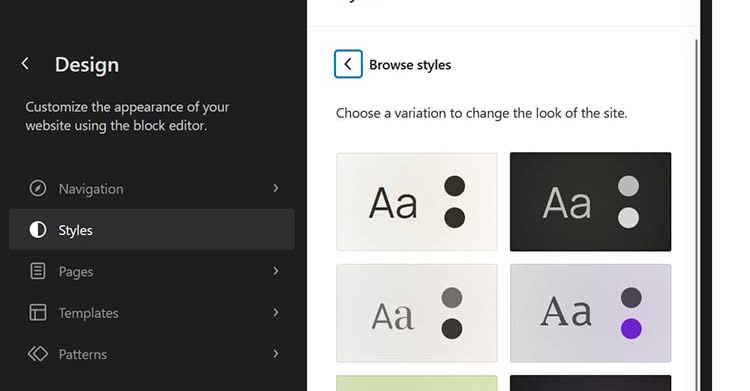The width and height of the screenshot is (750, 391).
Task: Click the Pages document icon
Action: pos(38,271)
